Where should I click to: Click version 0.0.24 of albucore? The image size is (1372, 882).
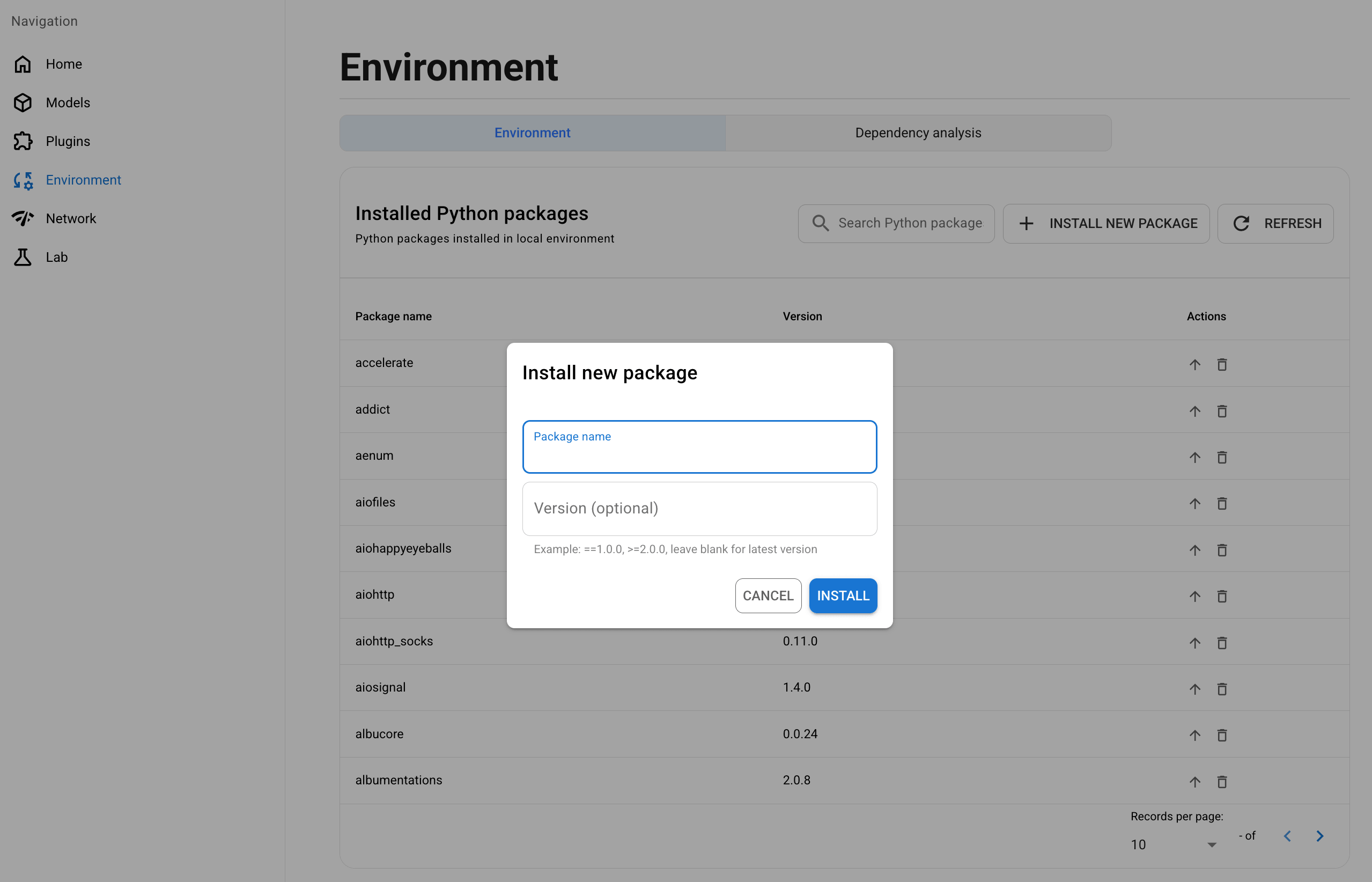(x=800, y=734)
